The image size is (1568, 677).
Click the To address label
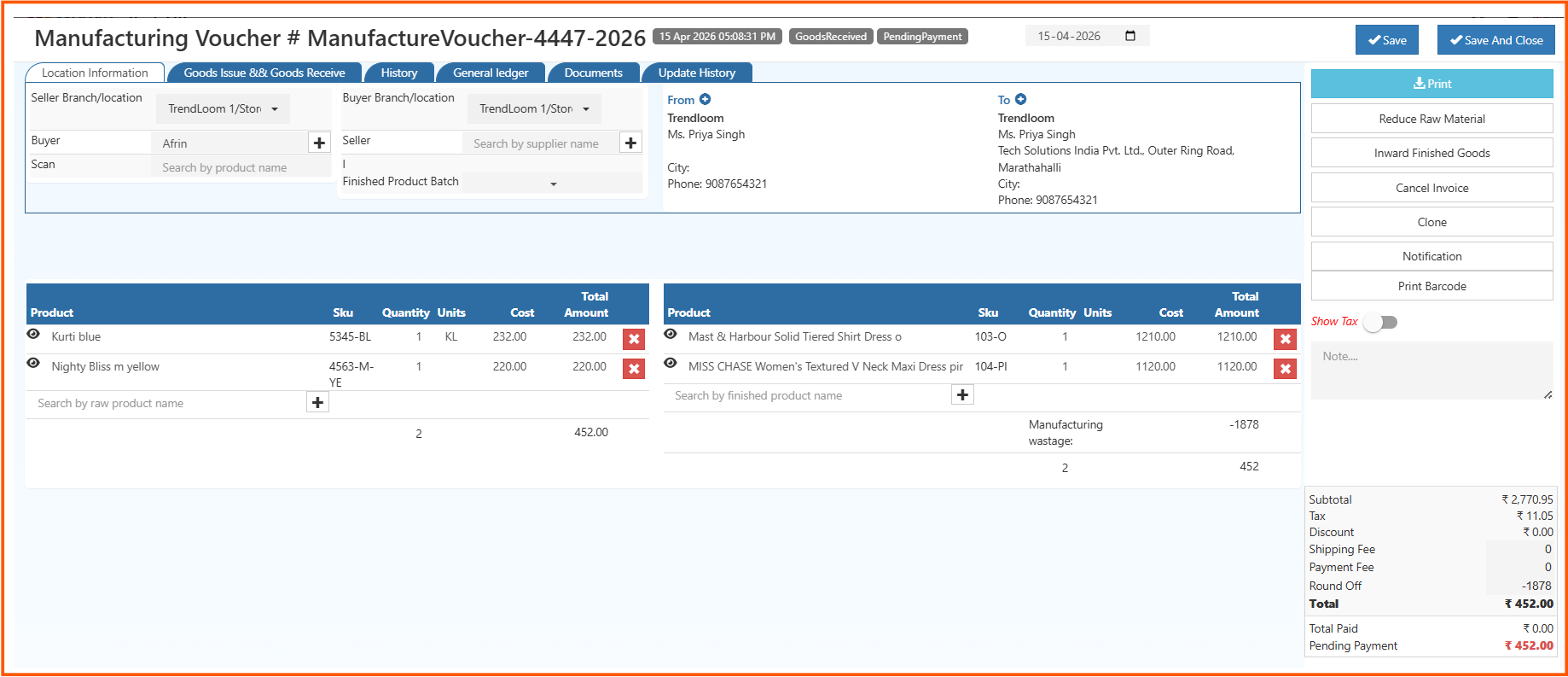click(1004, 100)
